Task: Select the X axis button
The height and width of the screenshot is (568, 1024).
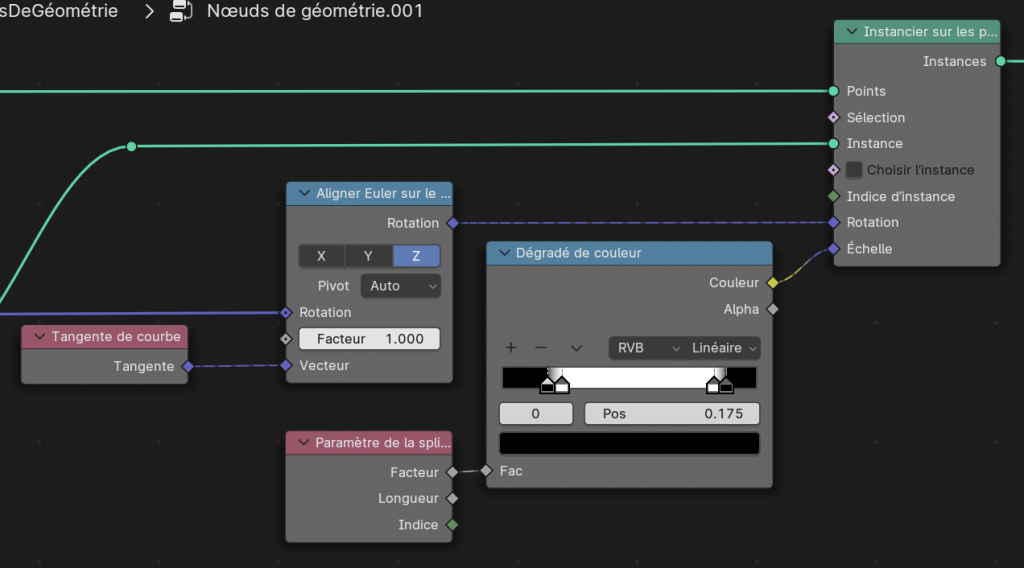Action: pos(321,256)
